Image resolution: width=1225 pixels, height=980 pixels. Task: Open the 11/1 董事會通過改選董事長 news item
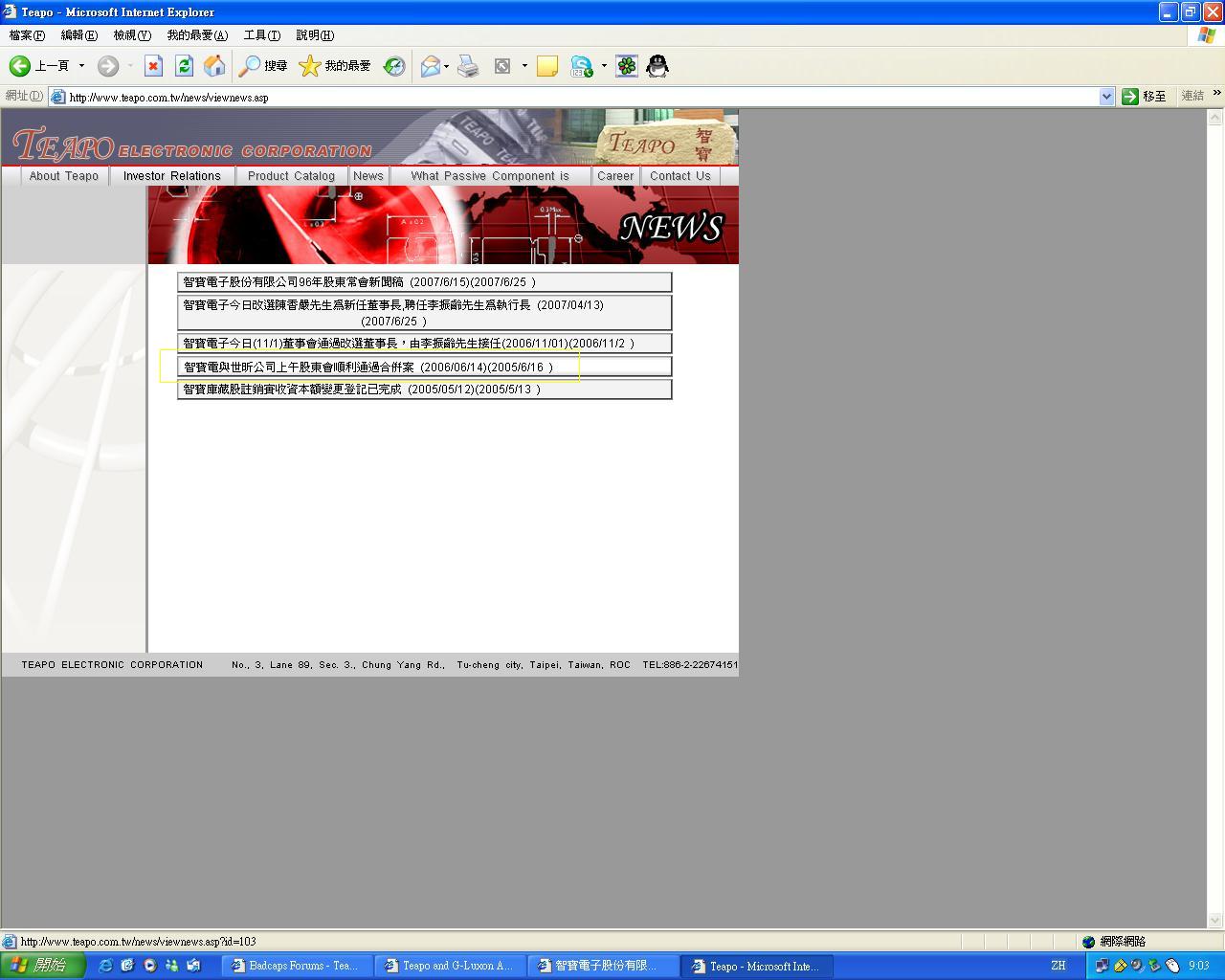coord(425,344)
